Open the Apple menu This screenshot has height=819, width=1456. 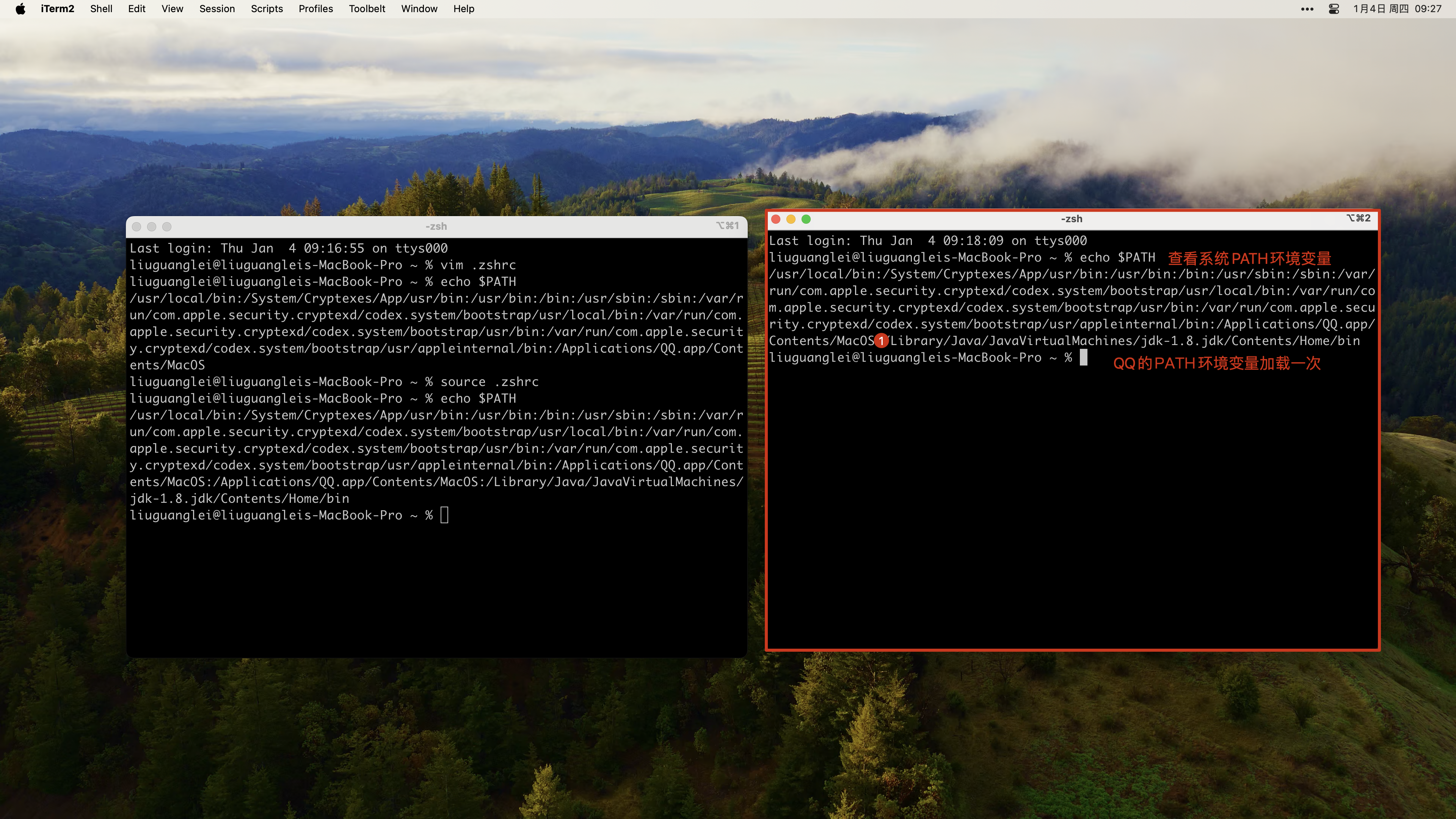click(20, 8)
